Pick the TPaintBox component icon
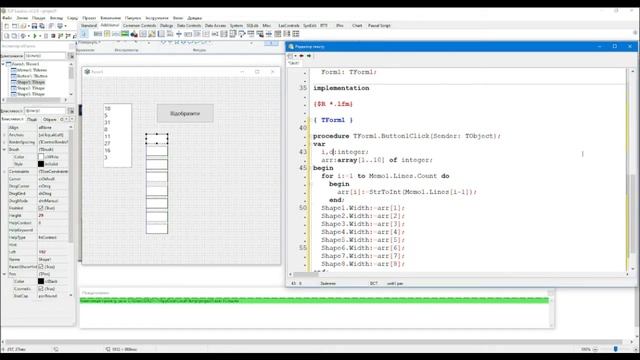Image resolution: width=640 pixels, height=360 pixels. point(152,34)
